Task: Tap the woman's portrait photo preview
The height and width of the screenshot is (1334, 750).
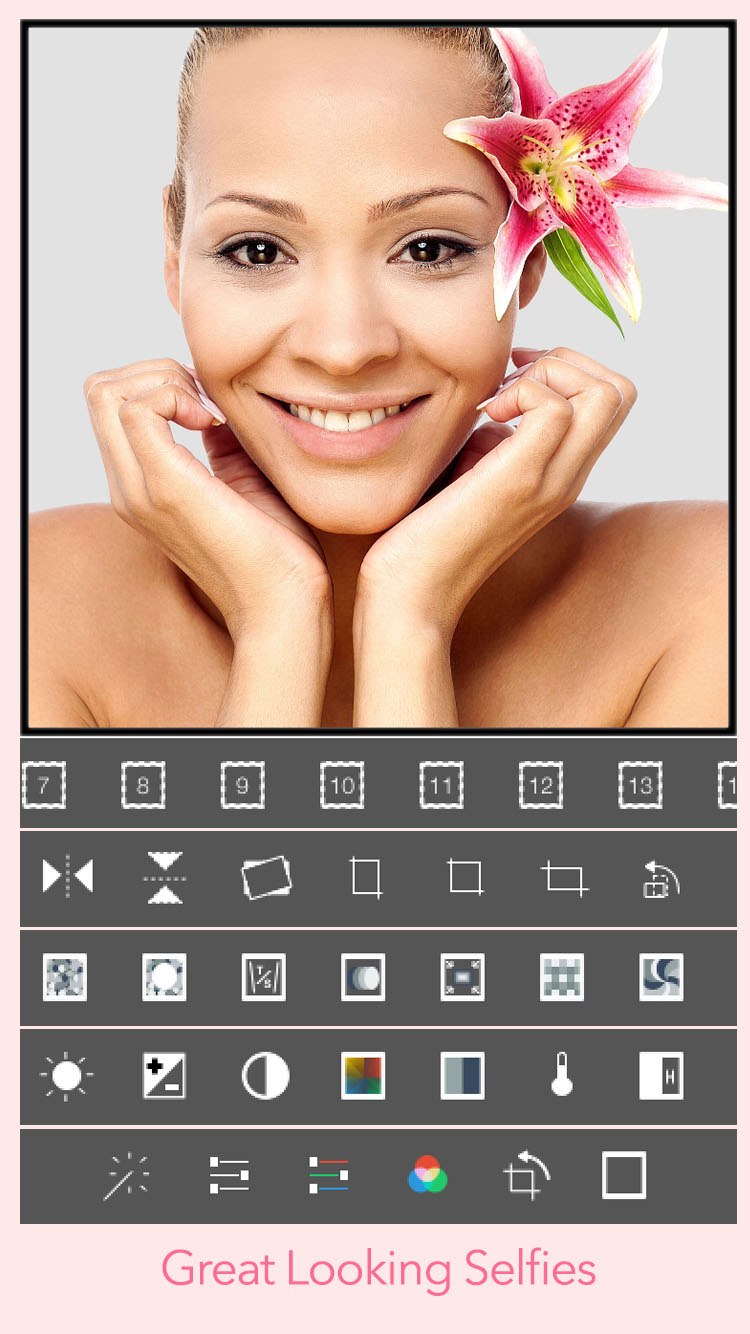Action: point(378,376)
